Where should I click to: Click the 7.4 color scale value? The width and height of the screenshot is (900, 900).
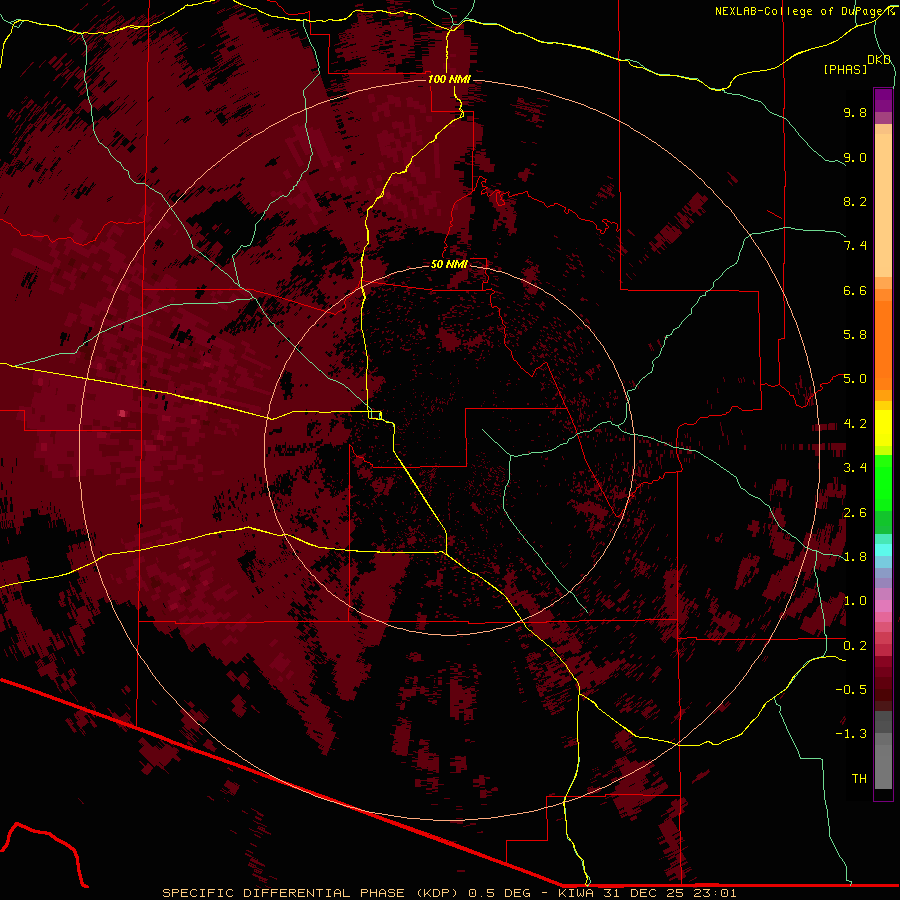pyautogui.click(x=855, y=246)
